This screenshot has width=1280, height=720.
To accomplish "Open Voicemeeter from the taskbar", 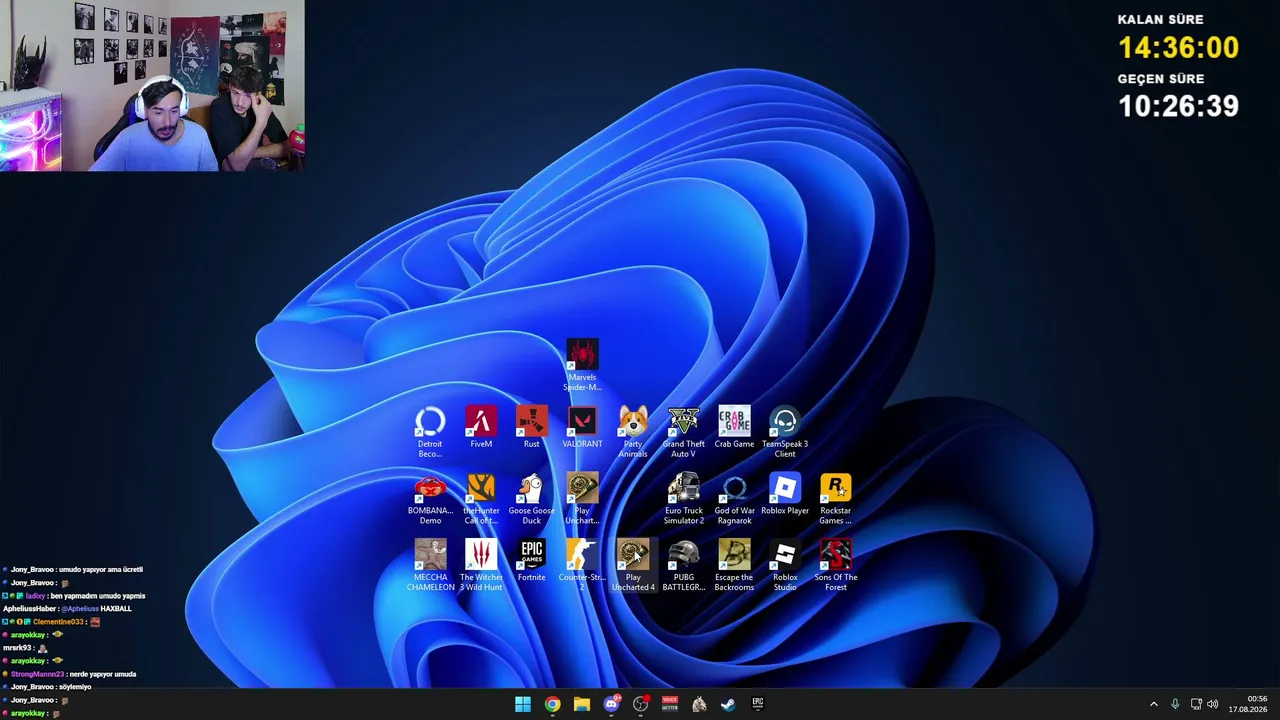I will tap(670, 704).
